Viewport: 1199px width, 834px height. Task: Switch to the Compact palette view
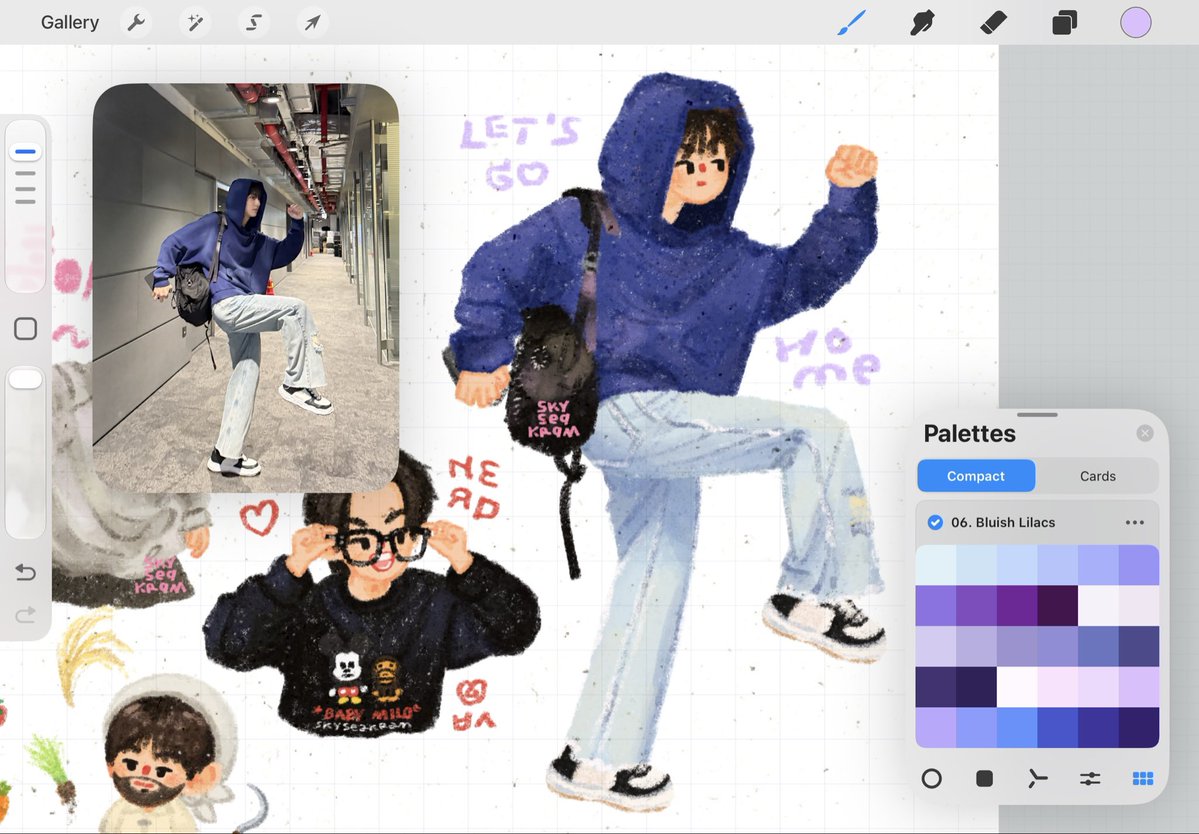(x=976, y=476)
